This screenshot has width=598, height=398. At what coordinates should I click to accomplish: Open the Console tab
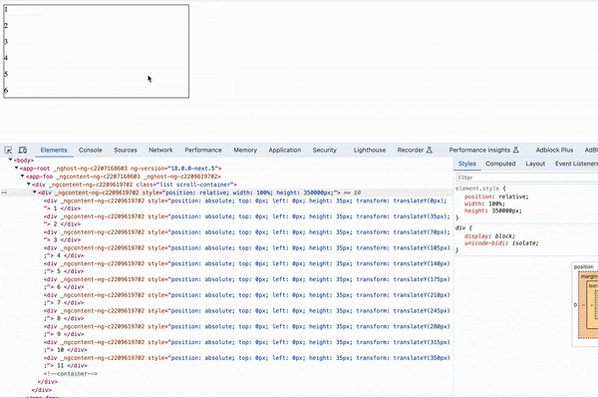click(x=90, y=150)
